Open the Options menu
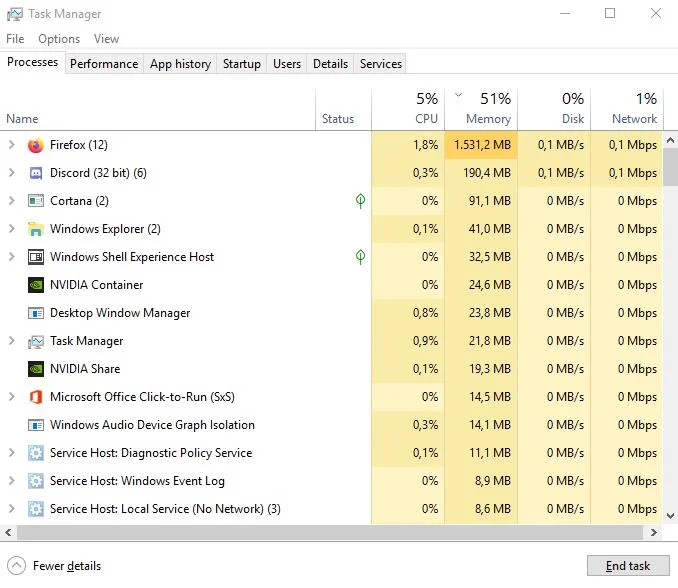This screenshot has height=588, width=678. tap(59, 39)
